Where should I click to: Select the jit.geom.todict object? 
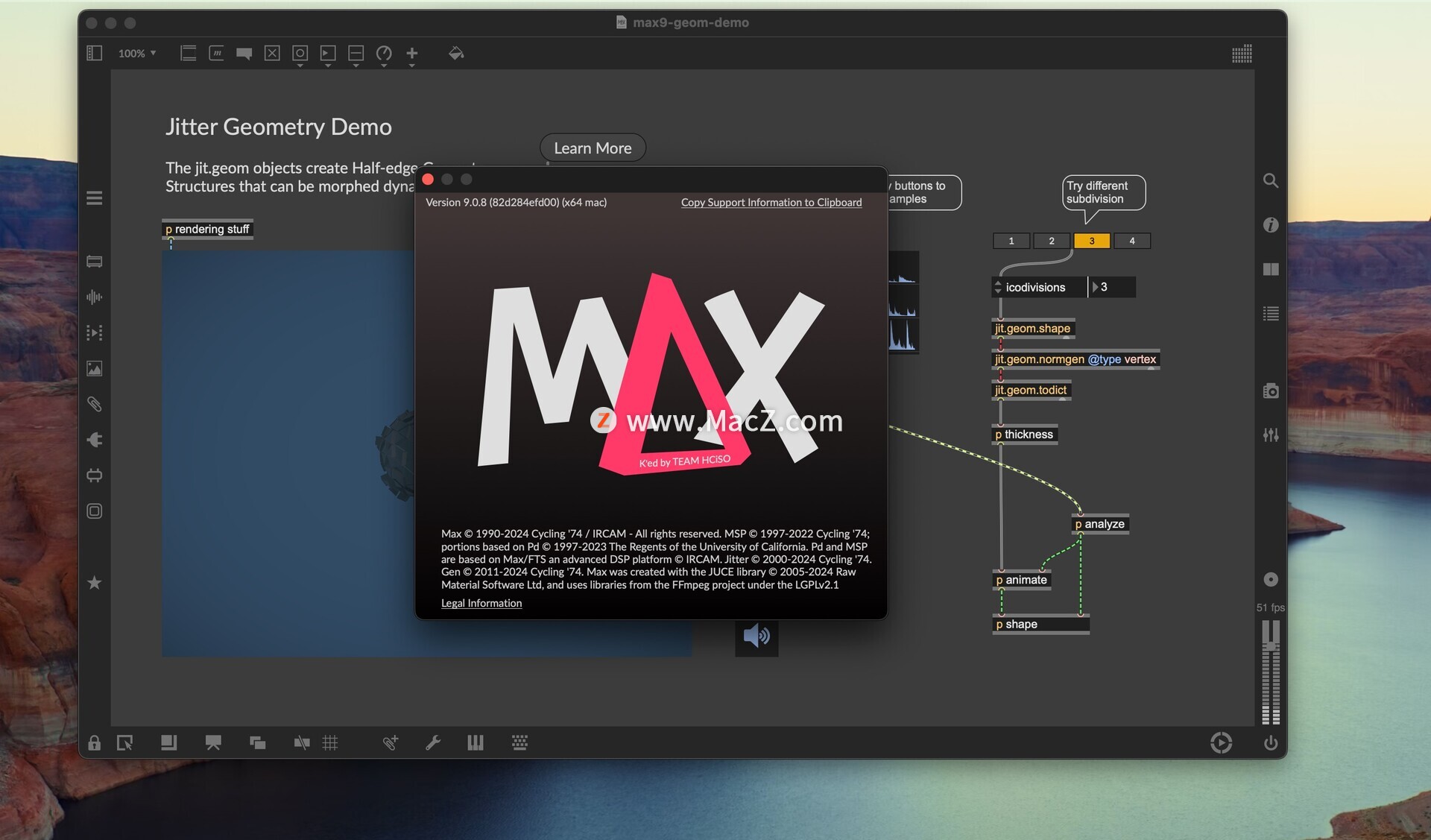pos(1032,390)
